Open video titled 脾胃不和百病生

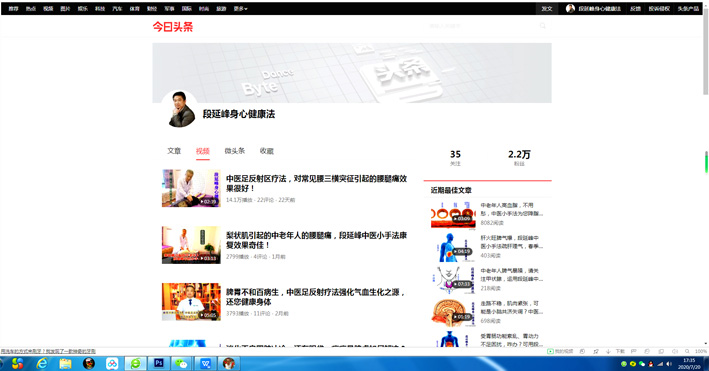315,297
